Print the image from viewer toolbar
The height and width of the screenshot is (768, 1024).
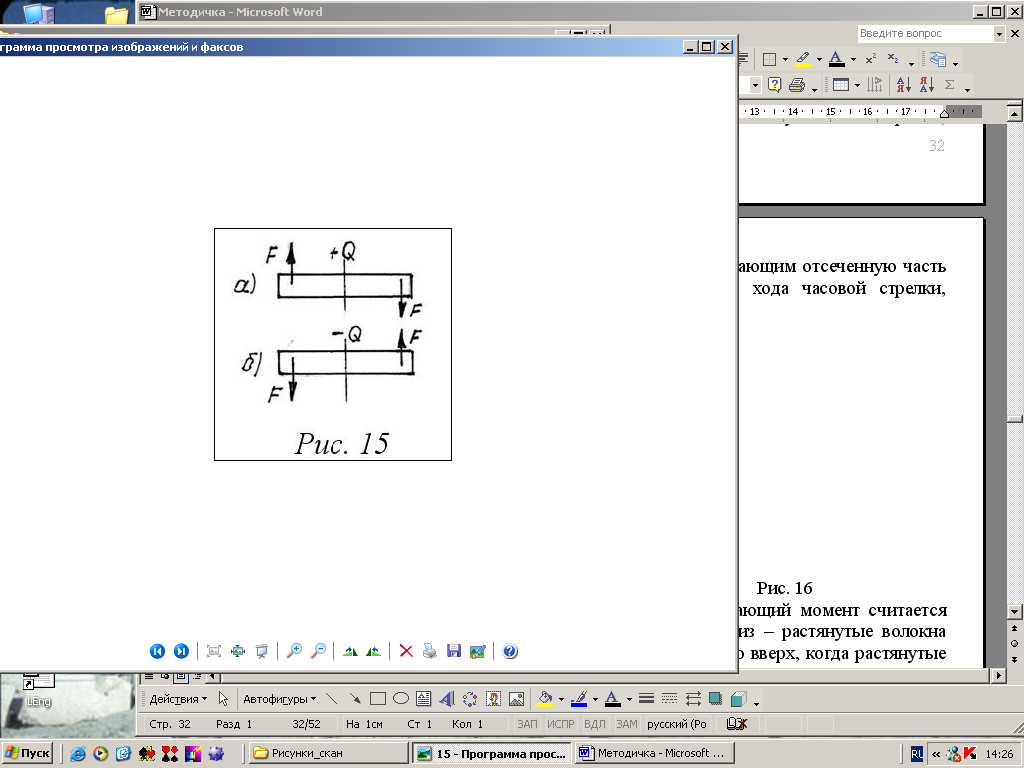430,651
